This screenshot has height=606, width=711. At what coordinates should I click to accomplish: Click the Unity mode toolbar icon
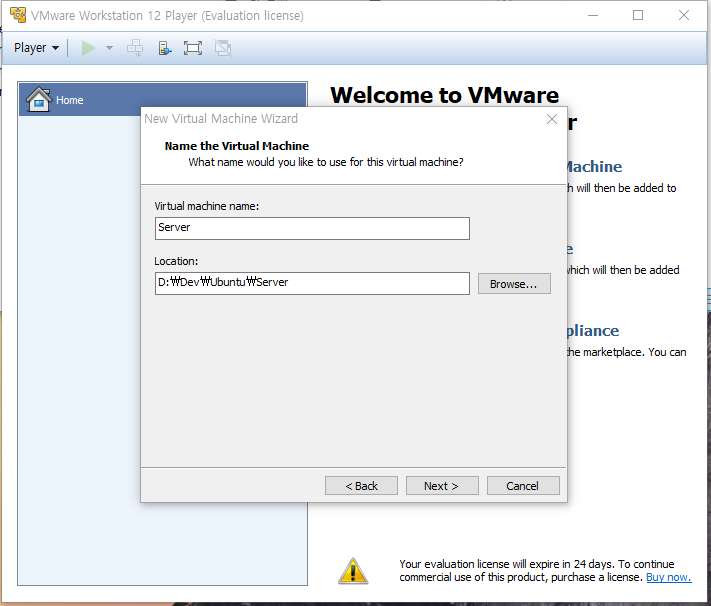223,48
